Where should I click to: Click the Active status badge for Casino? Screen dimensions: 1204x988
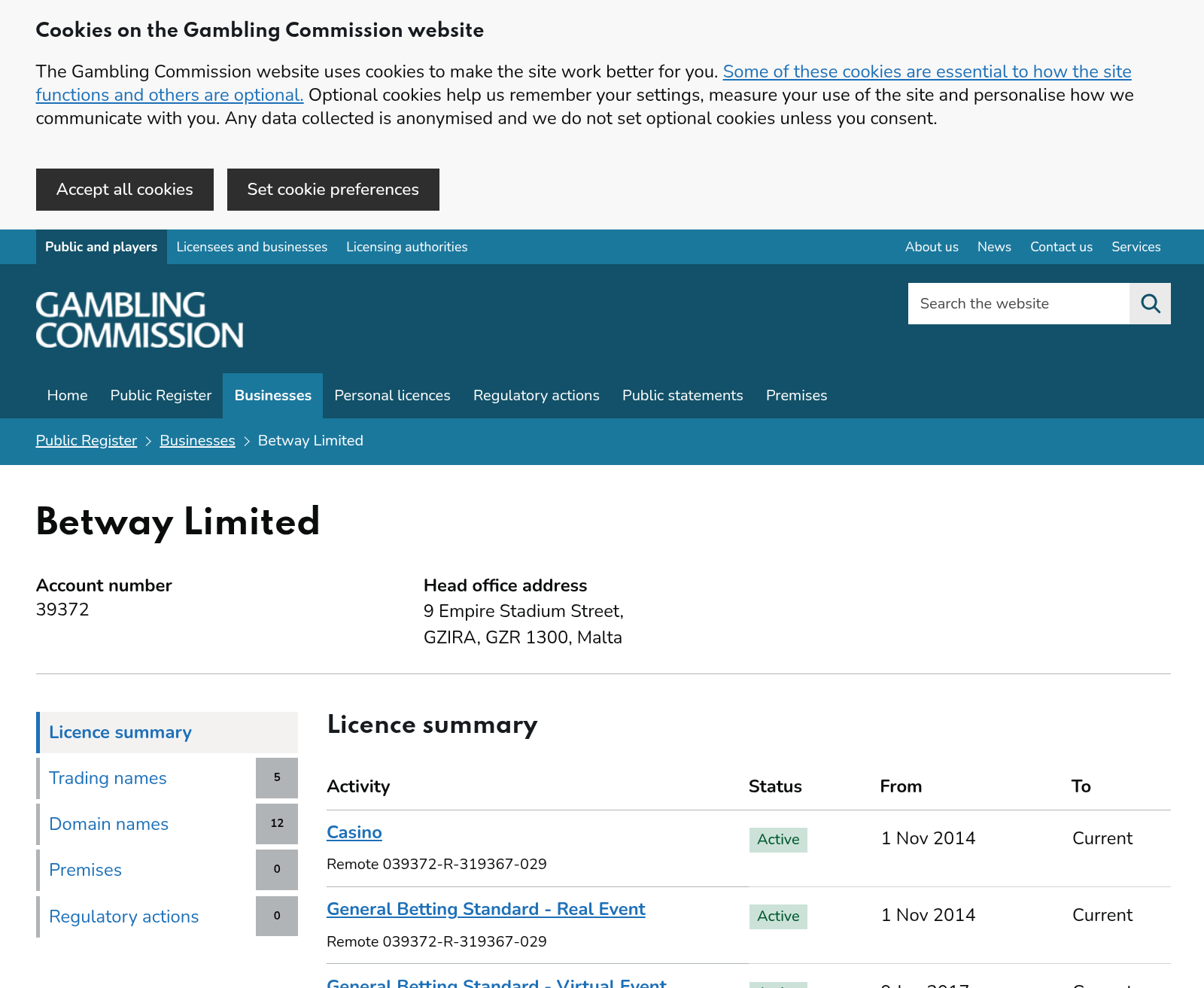(778, 840)
